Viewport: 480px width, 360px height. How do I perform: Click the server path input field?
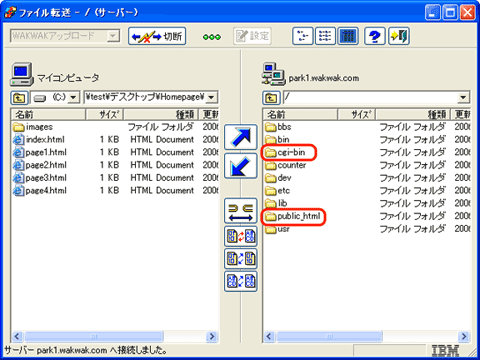coord(370,98)
